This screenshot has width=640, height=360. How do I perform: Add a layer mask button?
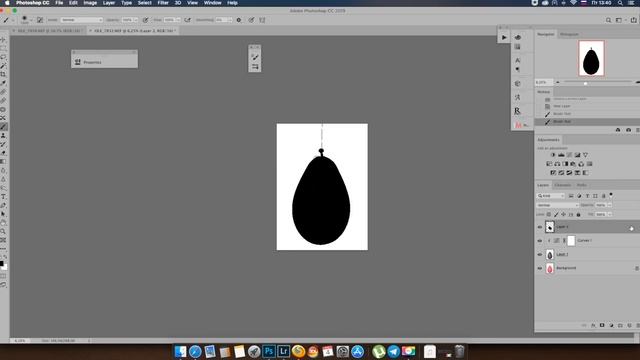602,325
